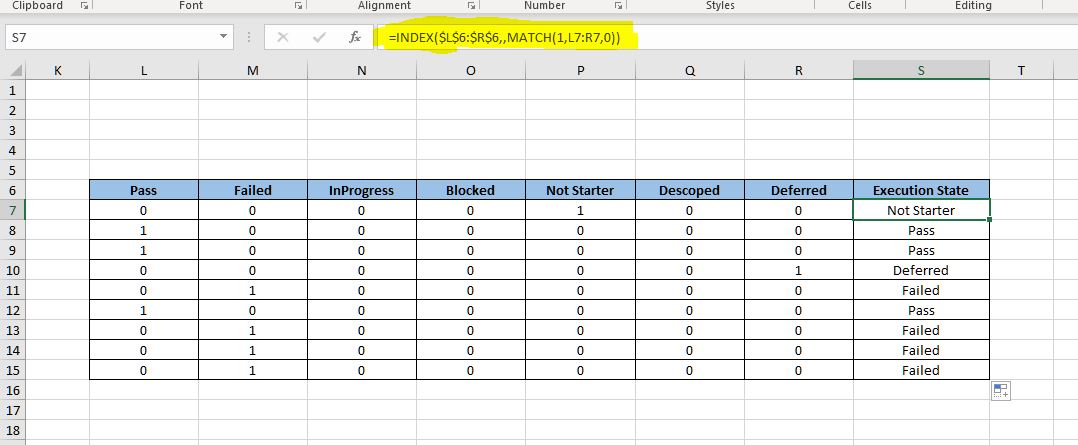Screen dimensions: 1078x445
Task: Select column K header
Action: click(58, 70)
